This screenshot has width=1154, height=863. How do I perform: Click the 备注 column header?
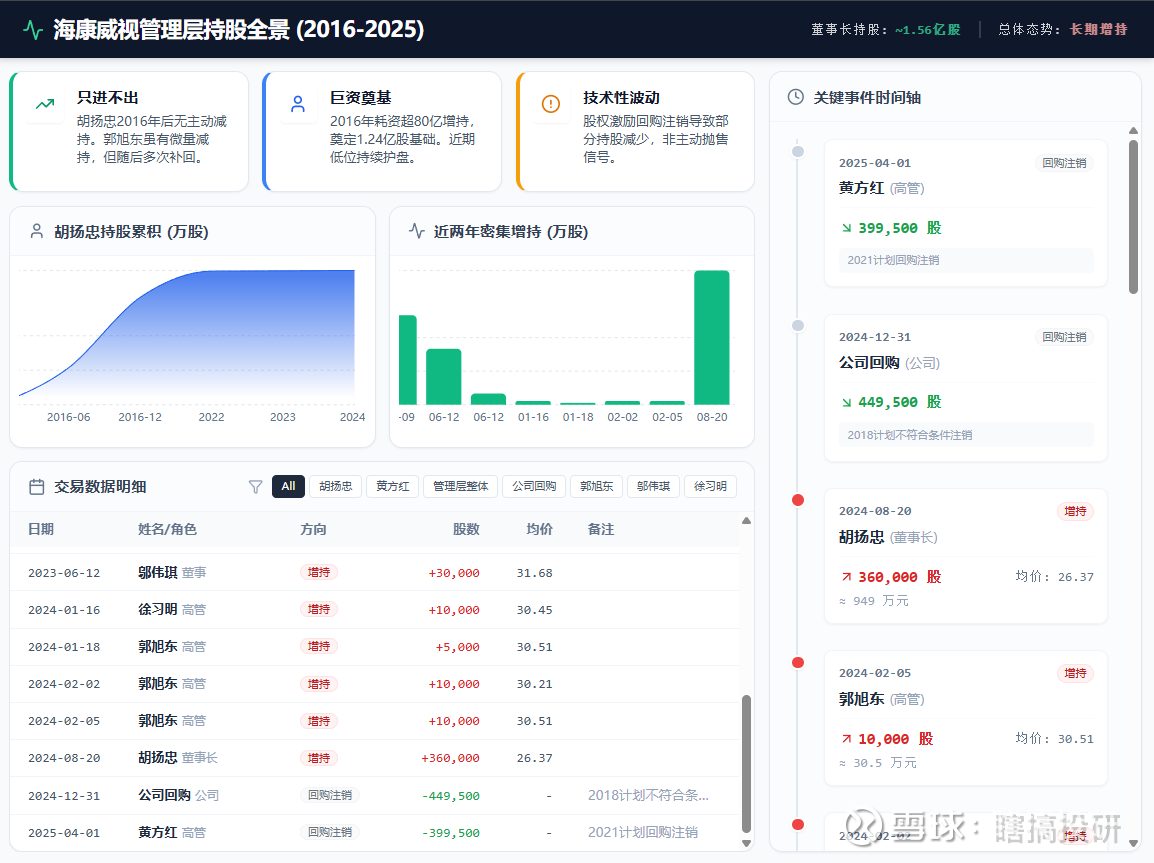[601, 529]
